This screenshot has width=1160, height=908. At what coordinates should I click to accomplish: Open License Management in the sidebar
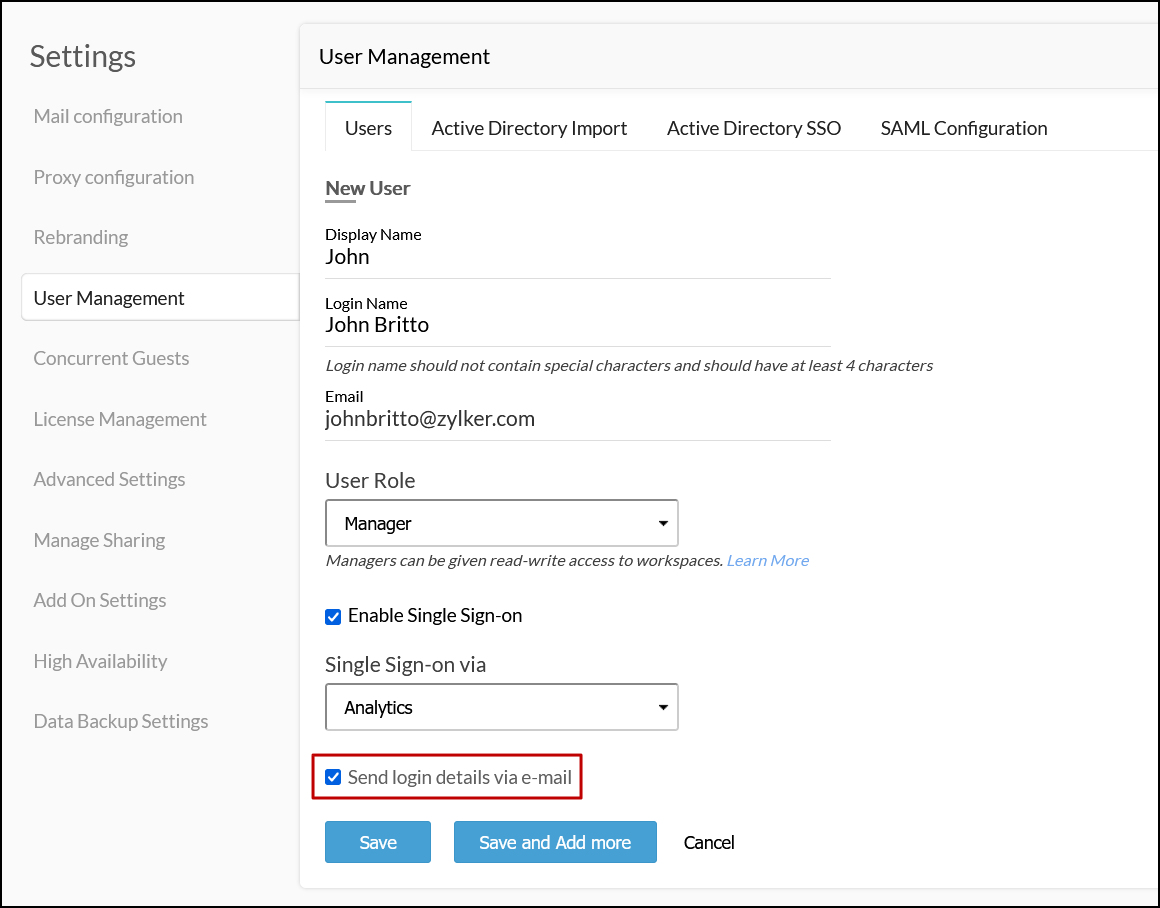pyautogui.click(x=120, y=419)
